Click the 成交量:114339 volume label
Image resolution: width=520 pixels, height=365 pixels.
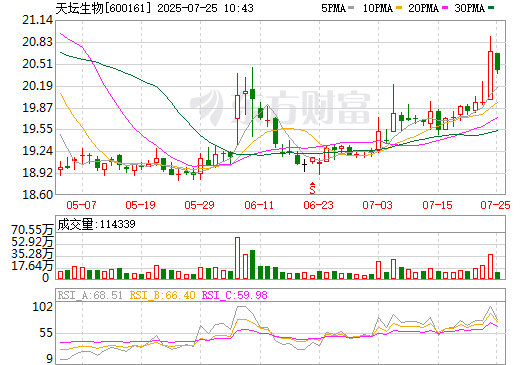pos(96,224)
